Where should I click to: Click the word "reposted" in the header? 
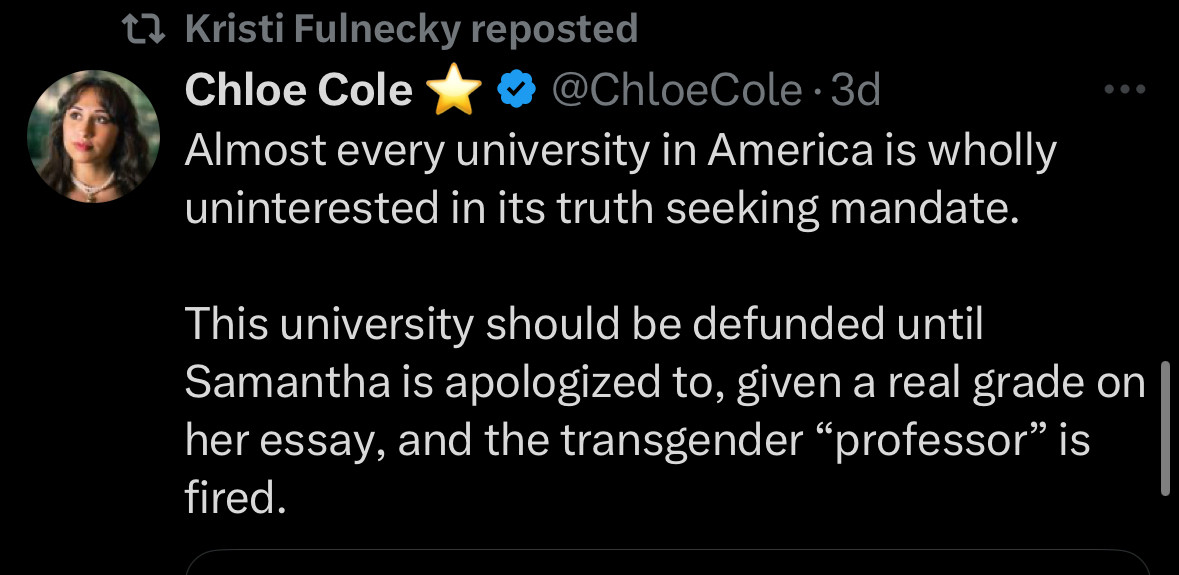pyautogui.click(x=553, y=29)
